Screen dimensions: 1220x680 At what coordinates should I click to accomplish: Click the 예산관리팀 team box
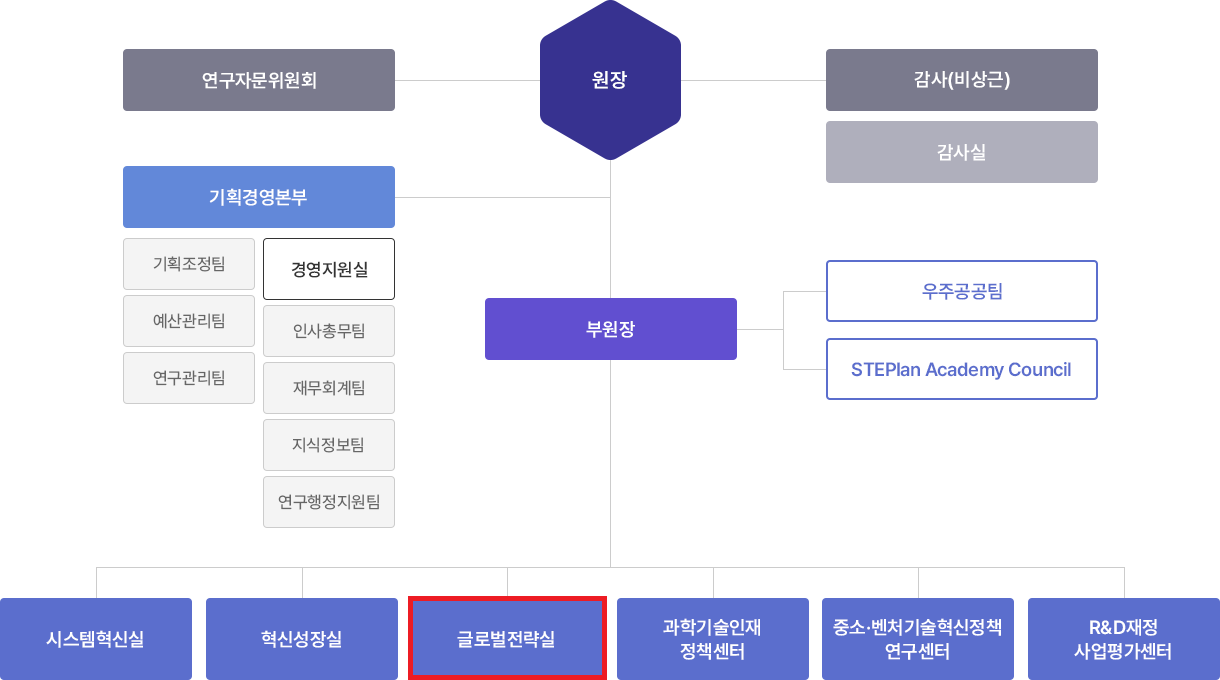tap(189, 321)
